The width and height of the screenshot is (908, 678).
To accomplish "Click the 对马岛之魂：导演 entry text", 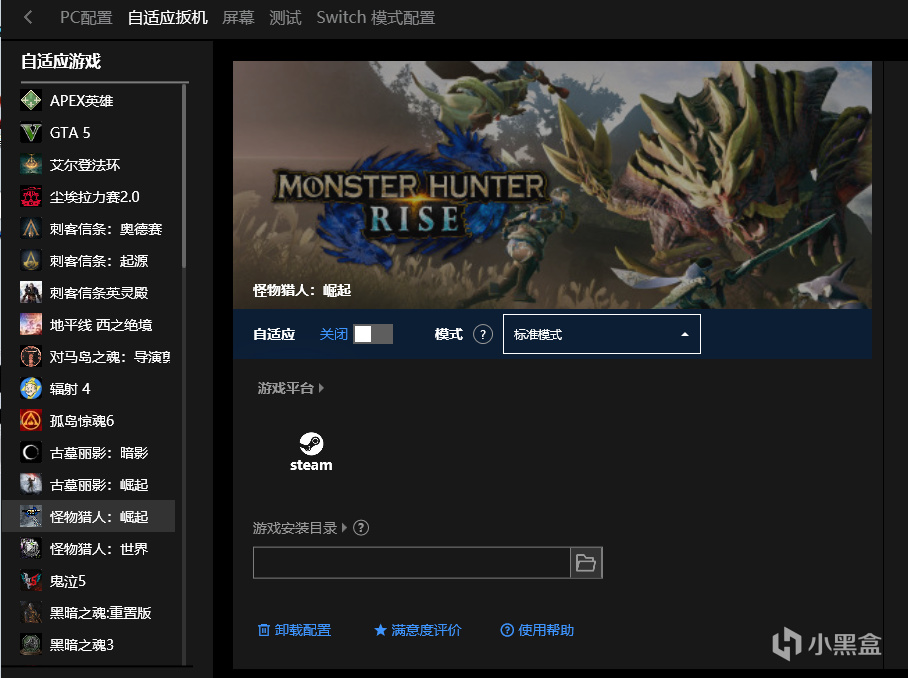I will (x=110, y=357).
